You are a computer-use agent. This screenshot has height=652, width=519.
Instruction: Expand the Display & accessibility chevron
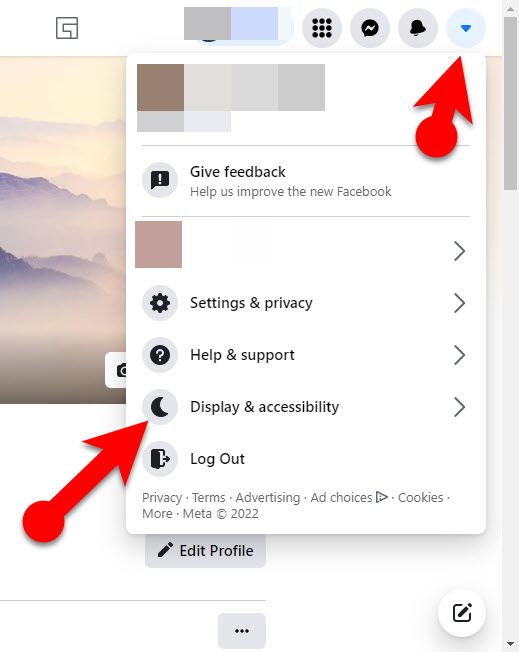(x=459, y=407)
